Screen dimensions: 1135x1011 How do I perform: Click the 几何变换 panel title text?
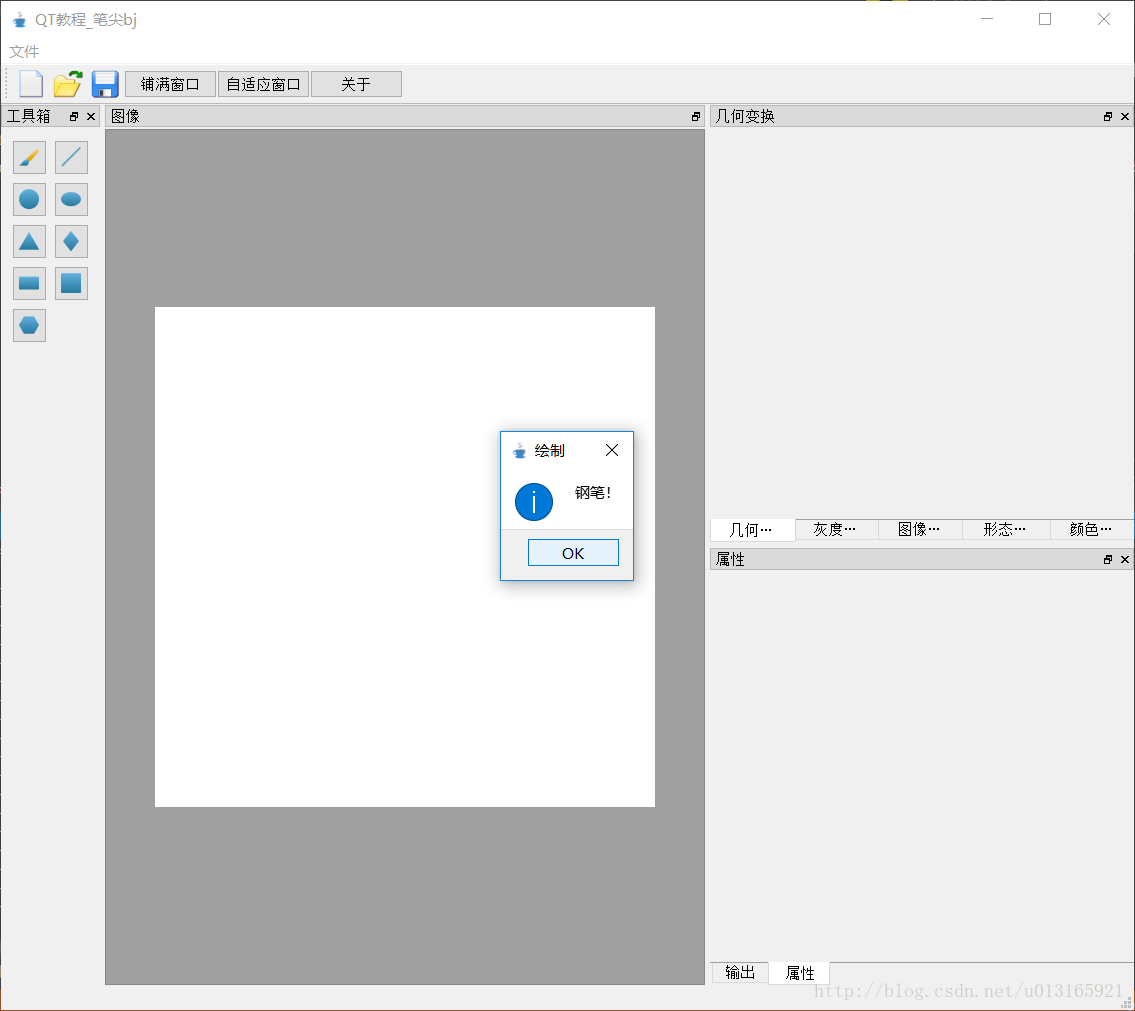pyautogui.click(x=745, y=116)
